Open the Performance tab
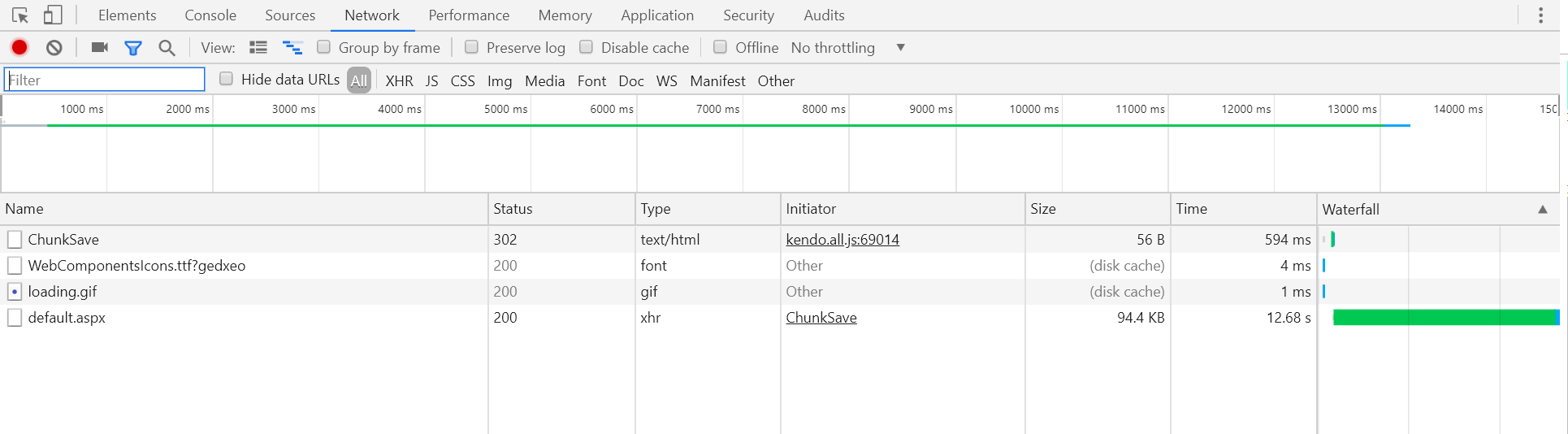 469,15
